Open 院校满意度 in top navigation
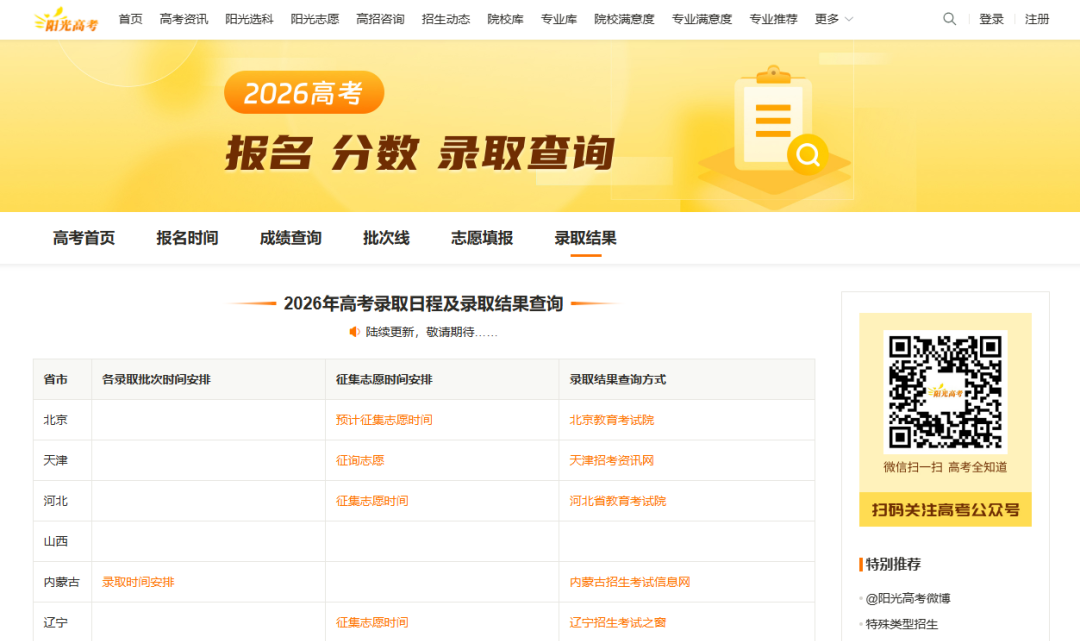Image resolution: width=1080 pixels, height=641 pixels. click(x=624, y=19)
